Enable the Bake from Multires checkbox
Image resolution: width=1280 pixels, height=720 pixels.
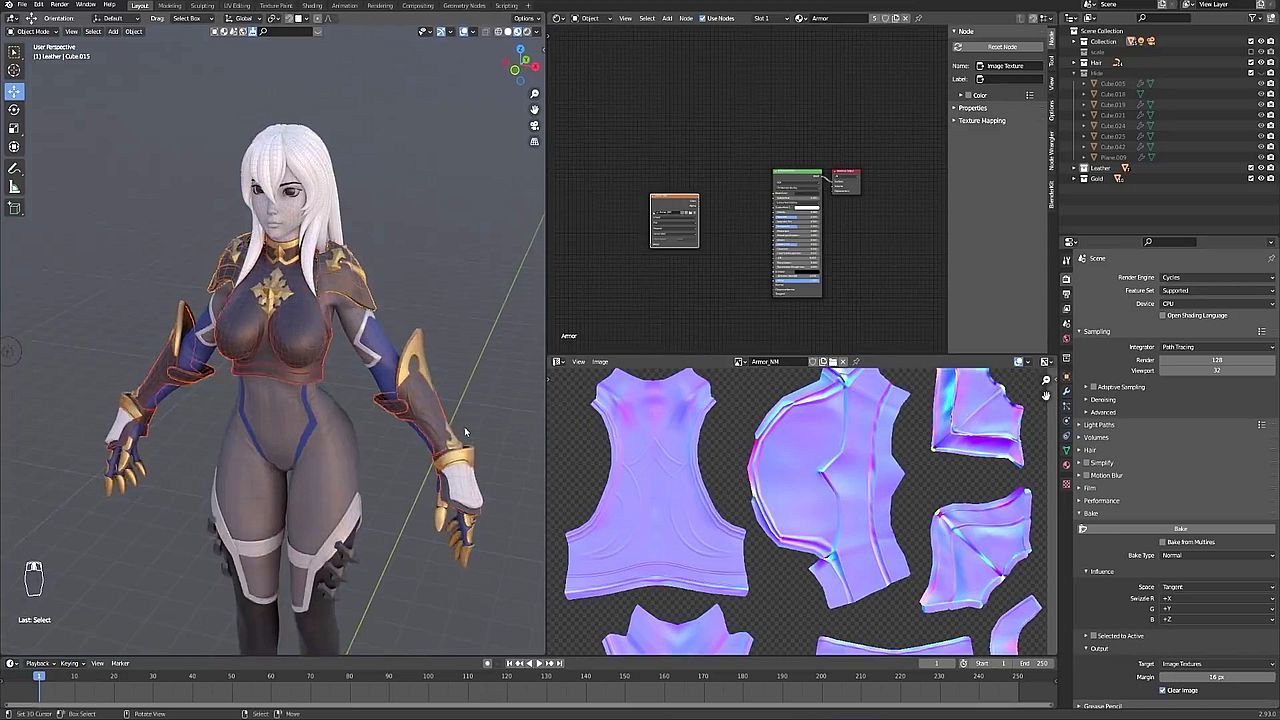1163,542
